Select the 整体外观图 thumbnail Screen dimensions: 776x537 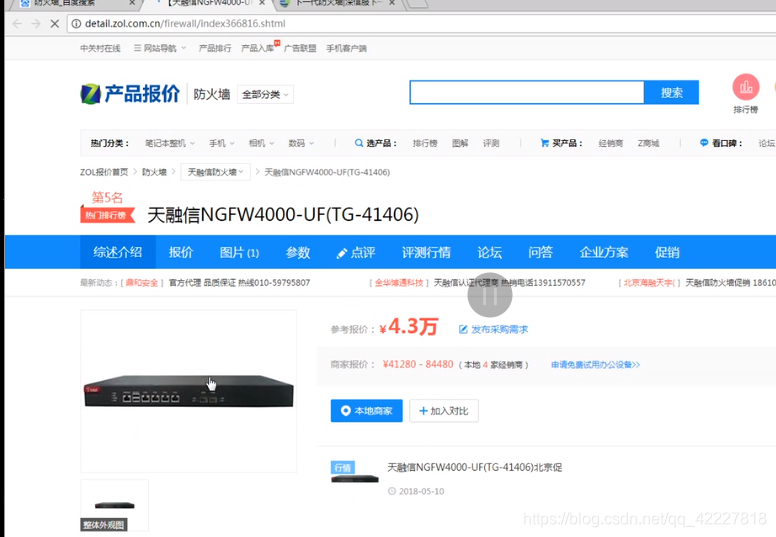pos(114,505)
